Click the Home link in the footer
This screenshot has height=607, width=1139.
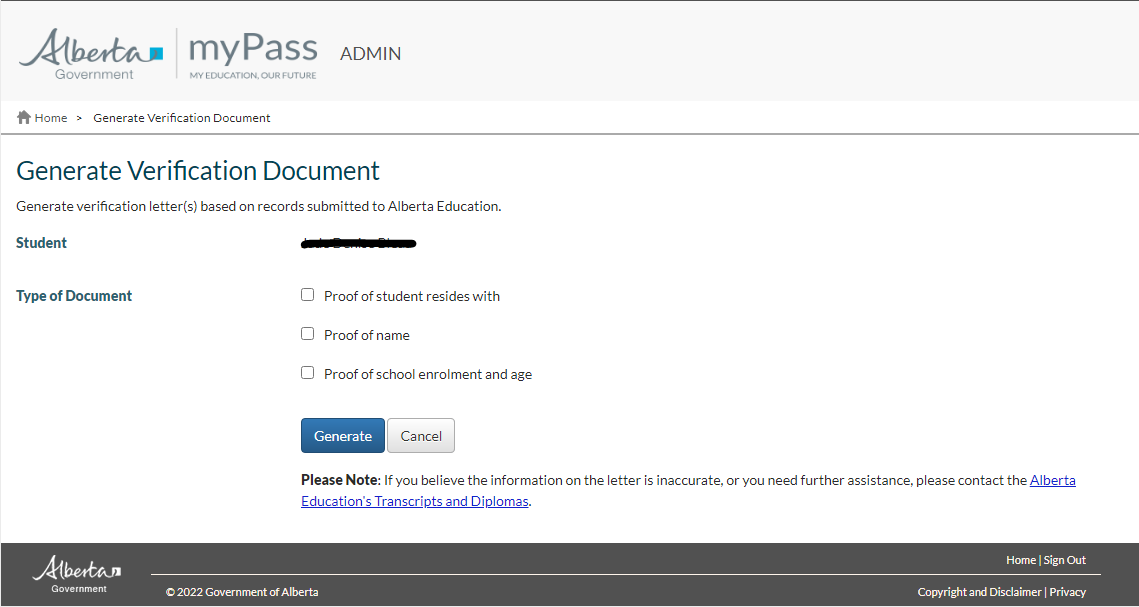(1021, 559)
